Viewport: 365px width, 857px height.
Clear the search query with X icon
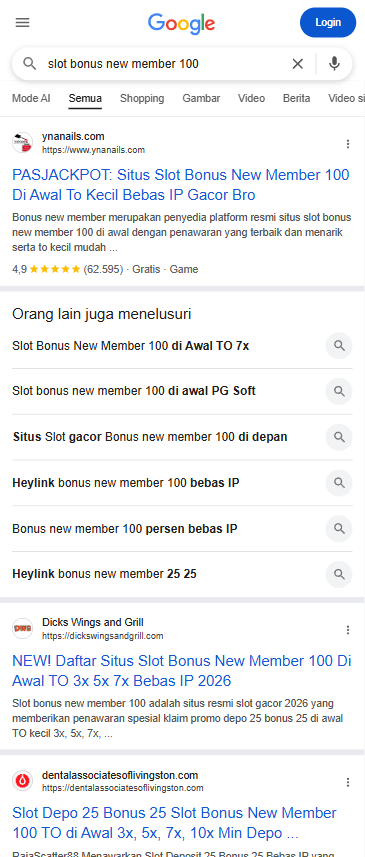pos(297,64)
